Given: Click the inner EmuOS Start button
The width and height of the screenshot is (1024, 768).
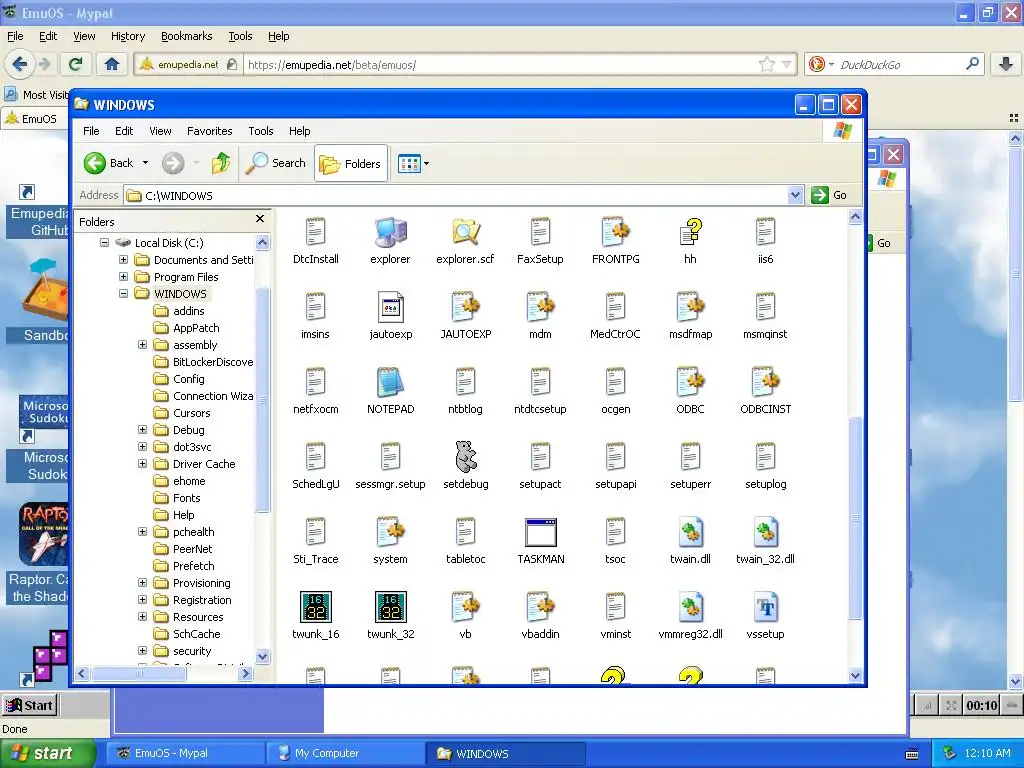Looking at the screenshot, I should [x=30, y=705].
